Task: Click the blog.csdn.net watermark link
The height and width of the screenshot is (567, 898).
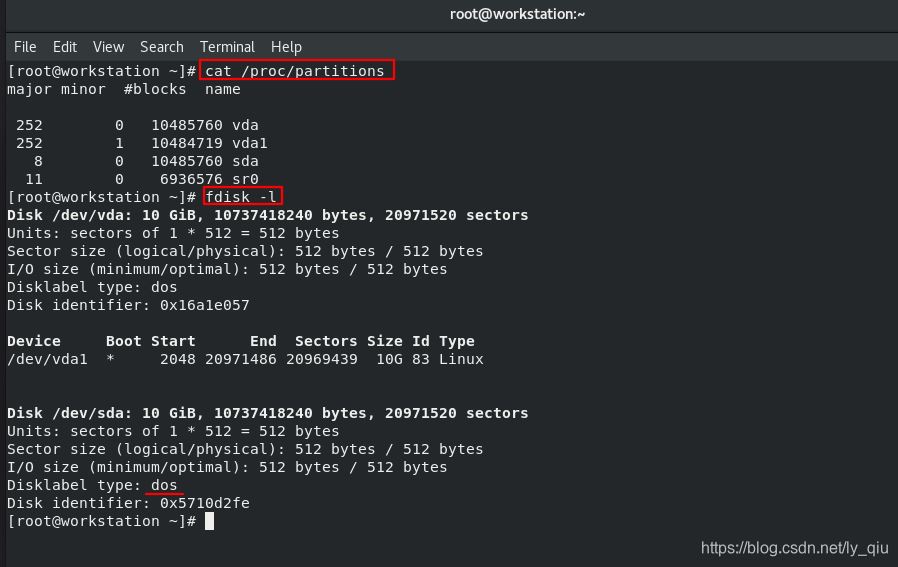Action: pos(794,548)
